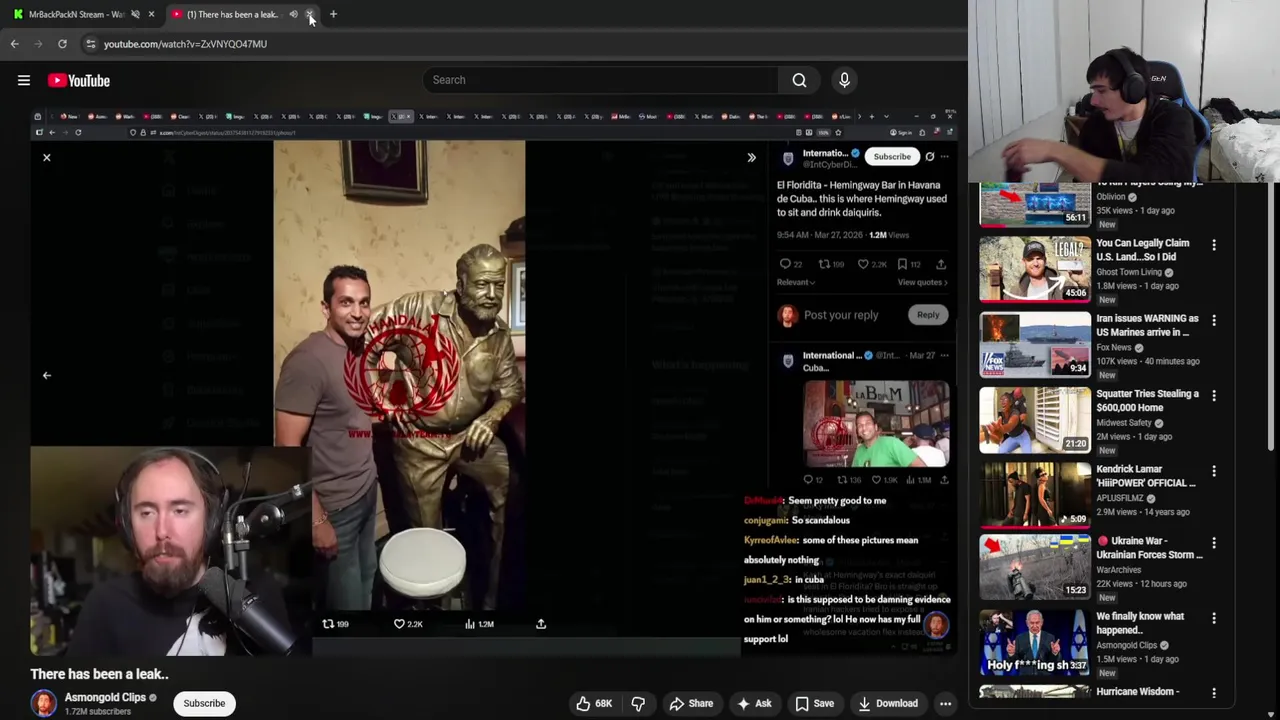Open the 3:37 'Holy f***ing sh' thumbnail

click(x=1035, y=642)
